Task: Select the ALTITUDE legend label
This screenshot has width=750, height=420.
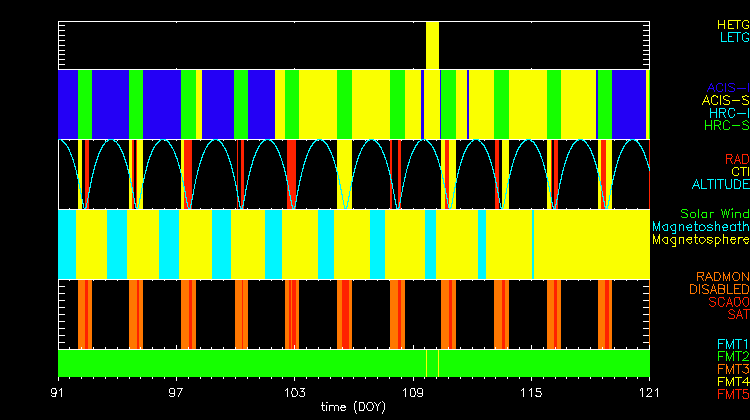Action: (720, 185)
